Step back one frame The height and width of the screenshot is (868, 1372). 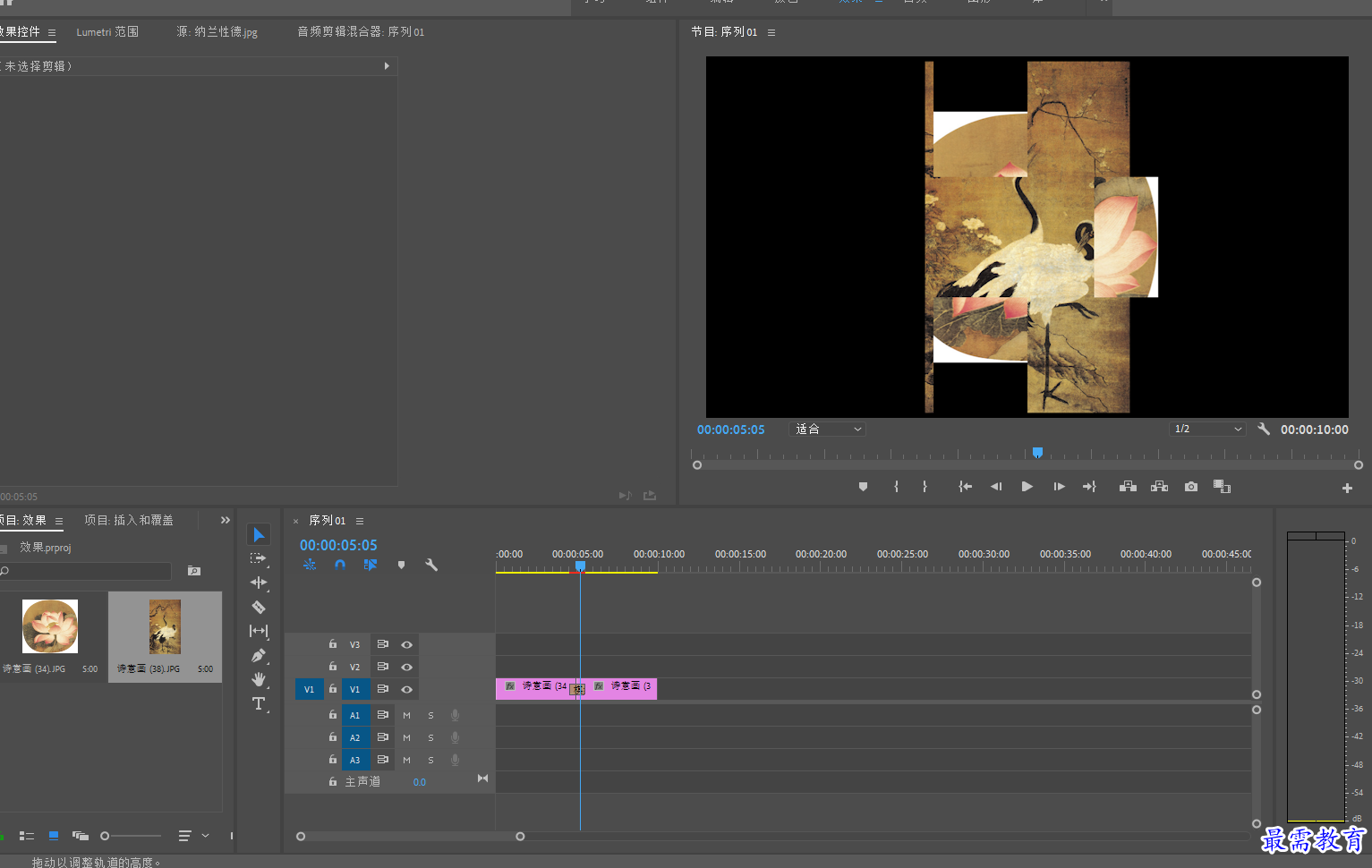tap(996, 487)
